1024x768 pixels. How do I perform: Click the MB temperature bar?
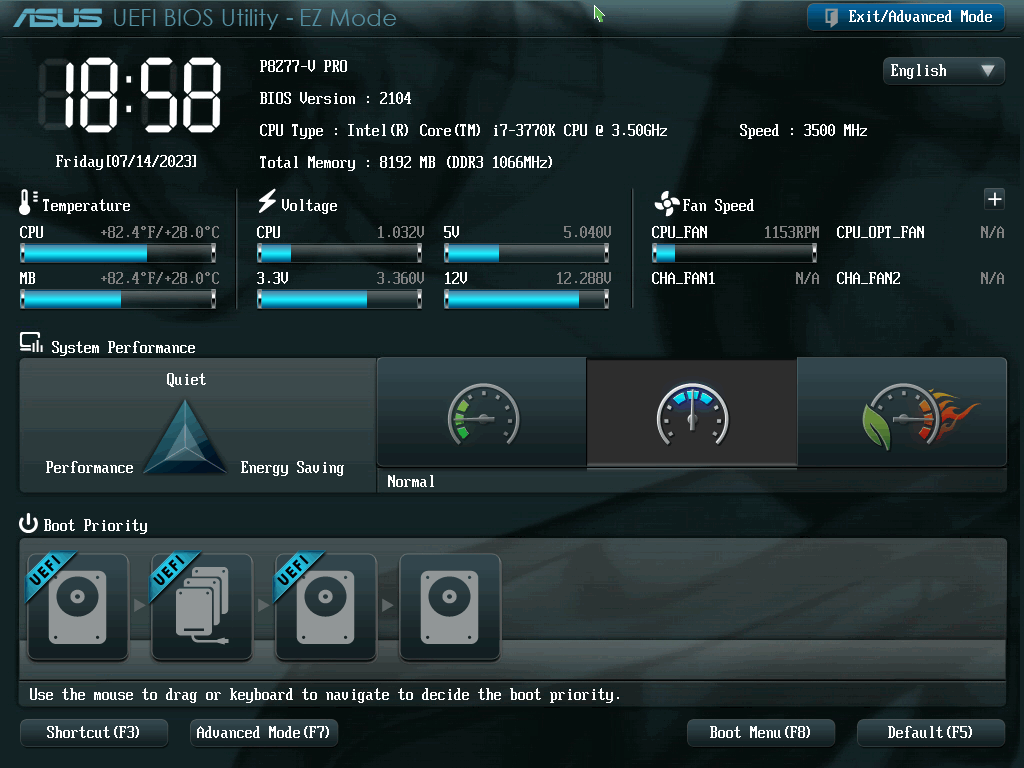coord(118,299)
